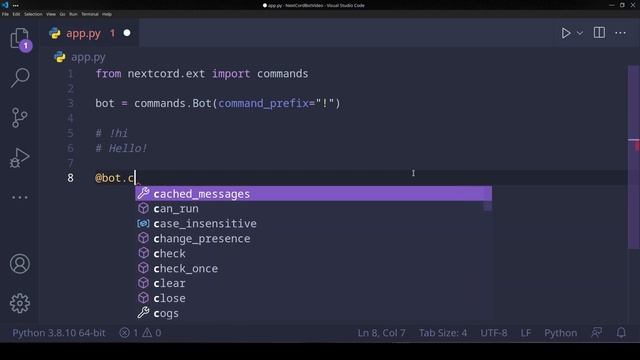Screen dimensions: 640x360
Task: Open the Go menu
Action: (x=62, y=14)
